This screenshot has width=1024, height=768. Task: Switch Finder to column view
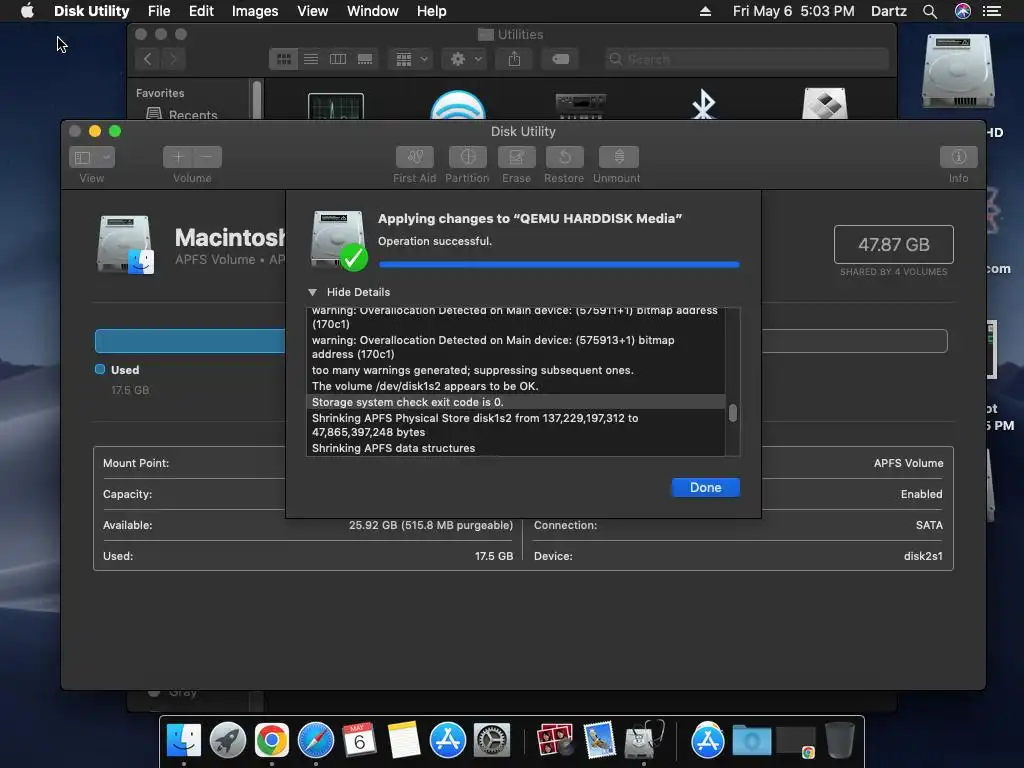pyautogui.click(x=338, y=59)
